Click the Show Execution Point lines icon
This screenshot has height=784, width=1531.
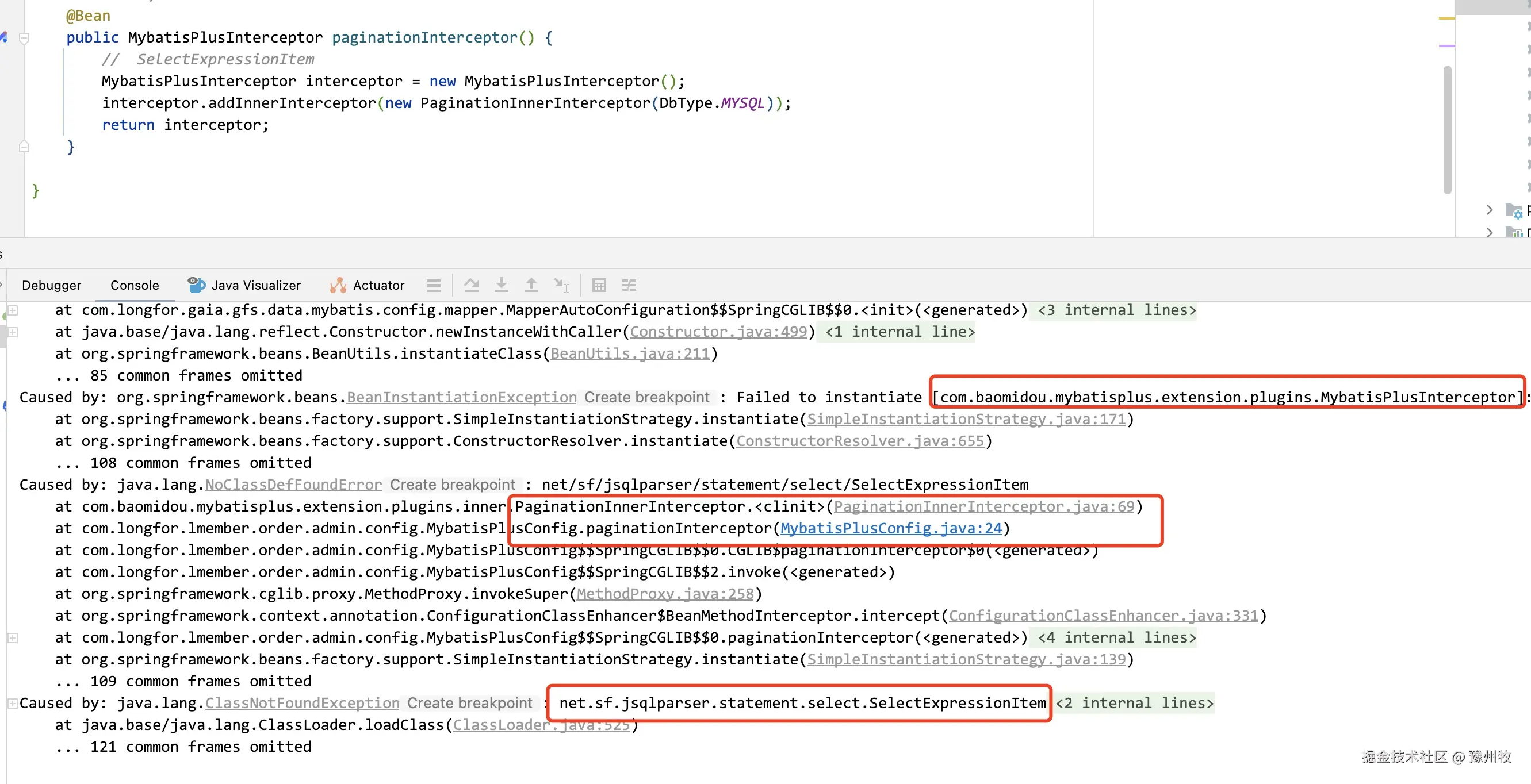433,286
